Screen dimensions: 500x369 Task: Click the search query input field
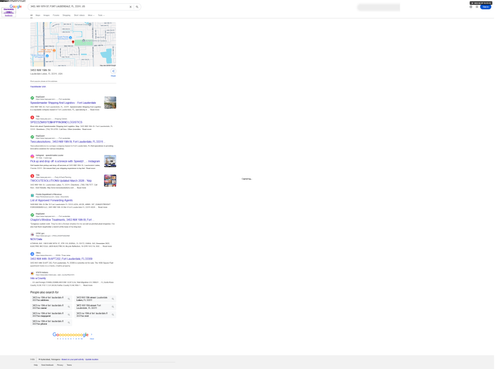(x=78, y=7)
